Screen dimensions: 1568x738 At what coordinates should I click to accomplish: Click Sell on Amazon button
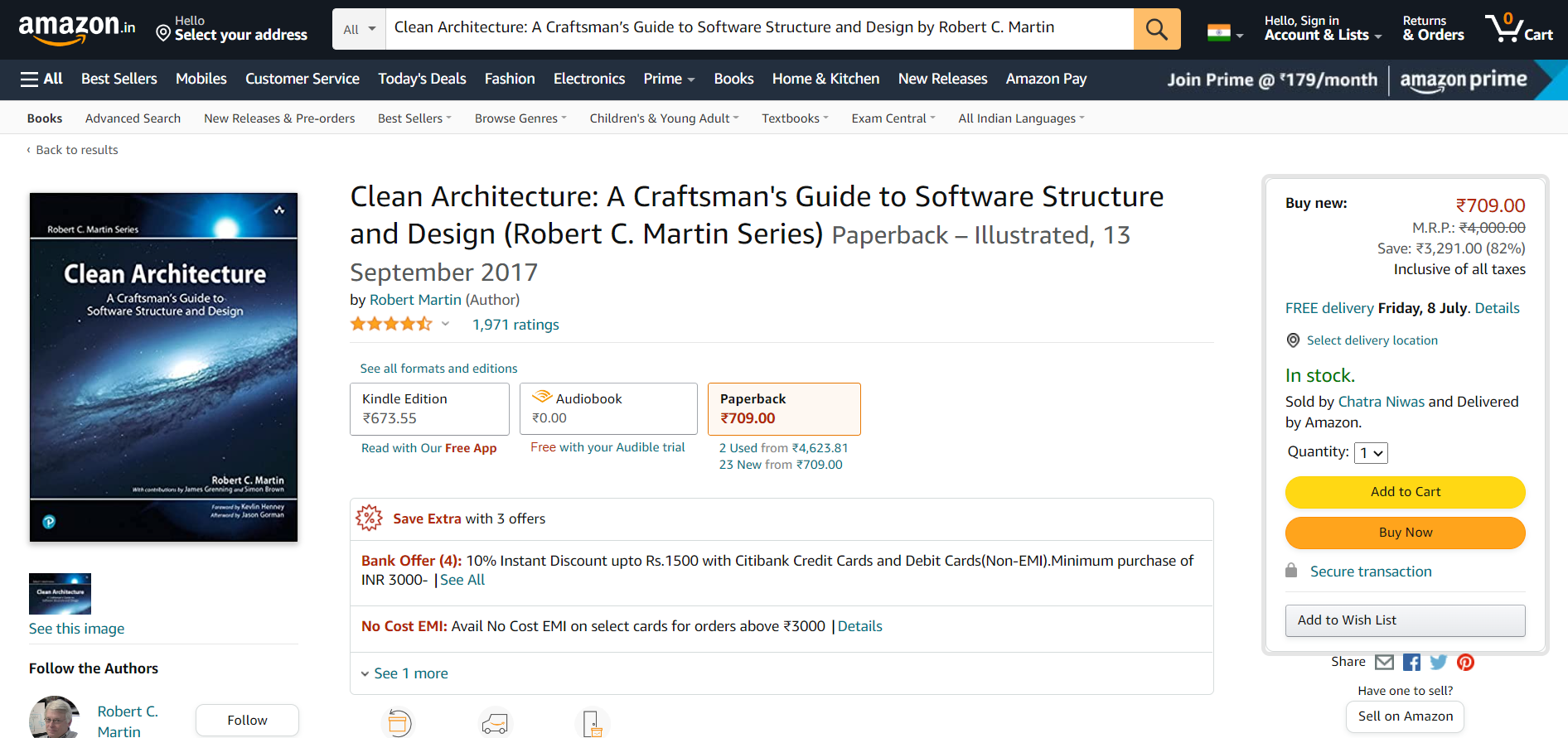[x=1405, y=716]
